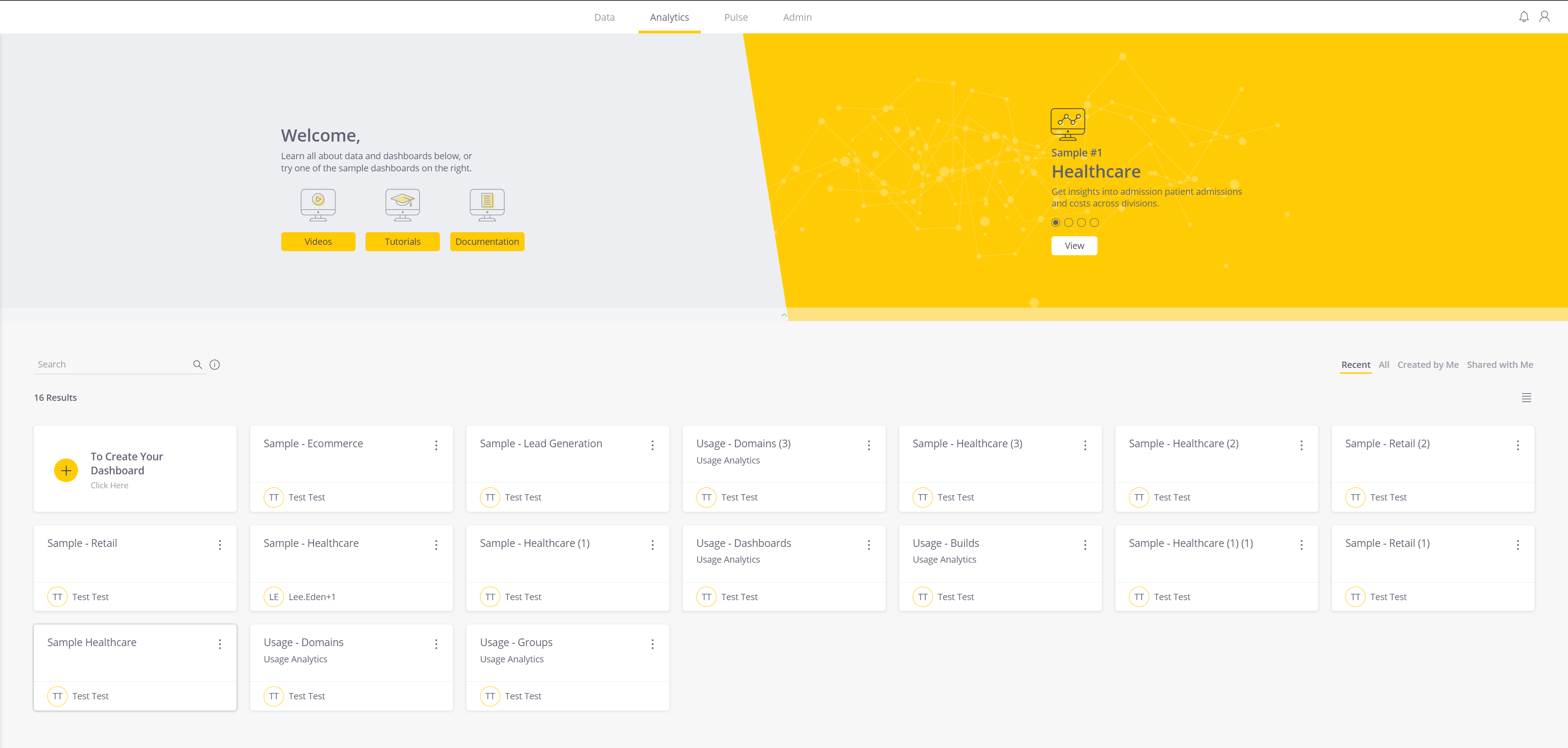Open options menu for Sample - Healthcare (1)
This screenshot has width=1568, height=748.
(653, 545)
